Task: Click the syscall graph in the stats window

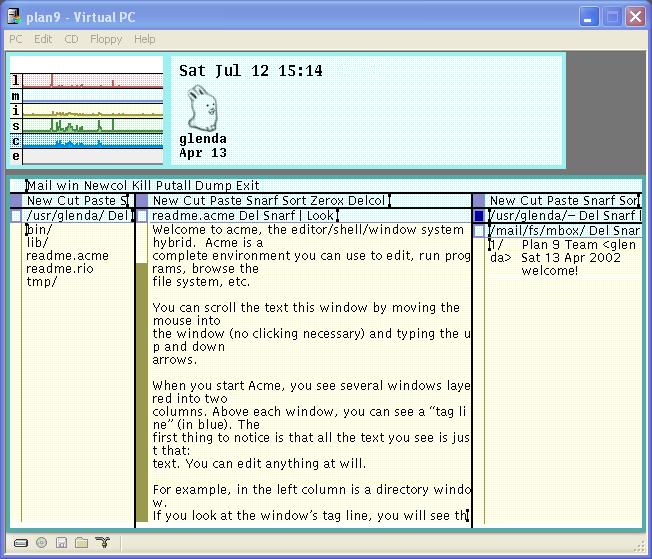Action: [x=93, y=126]
